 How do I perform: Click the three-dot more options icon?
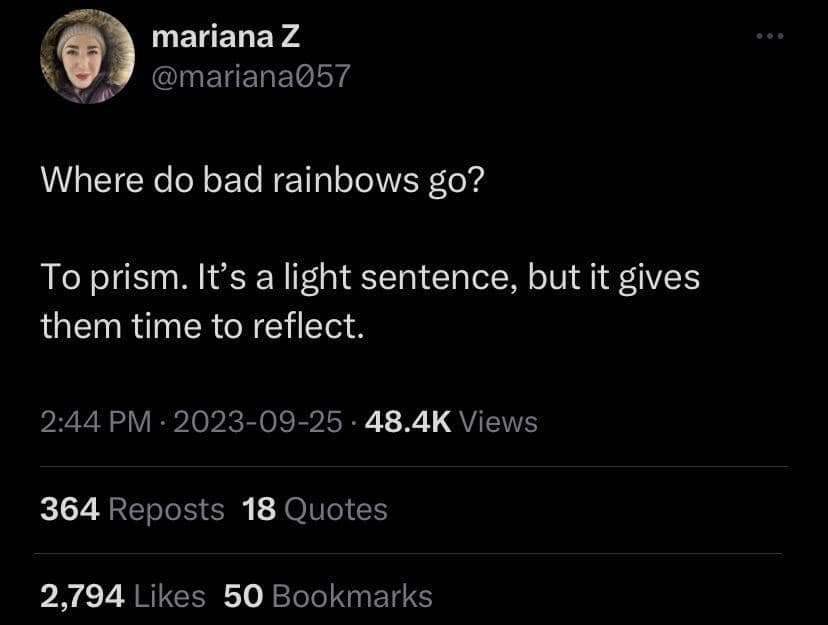click(x=770, y=37)
